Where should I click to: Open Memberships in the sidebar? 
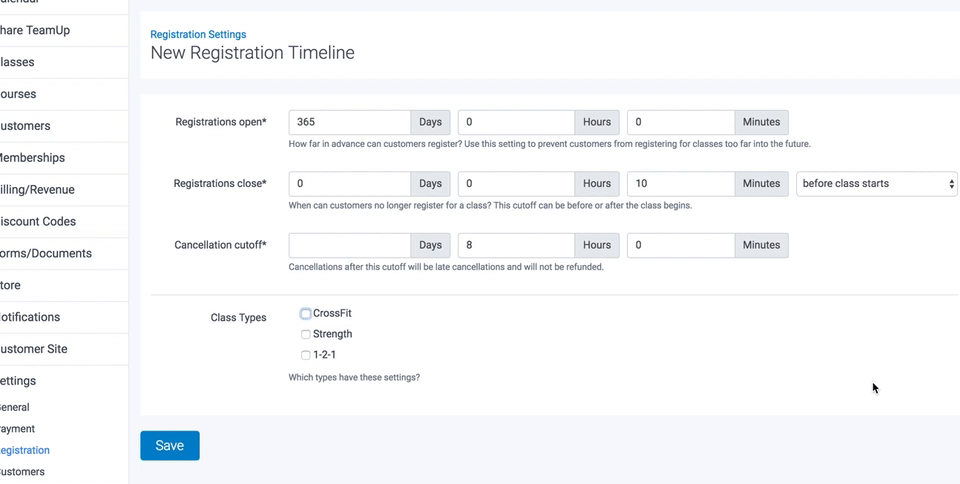coord(32,158)
